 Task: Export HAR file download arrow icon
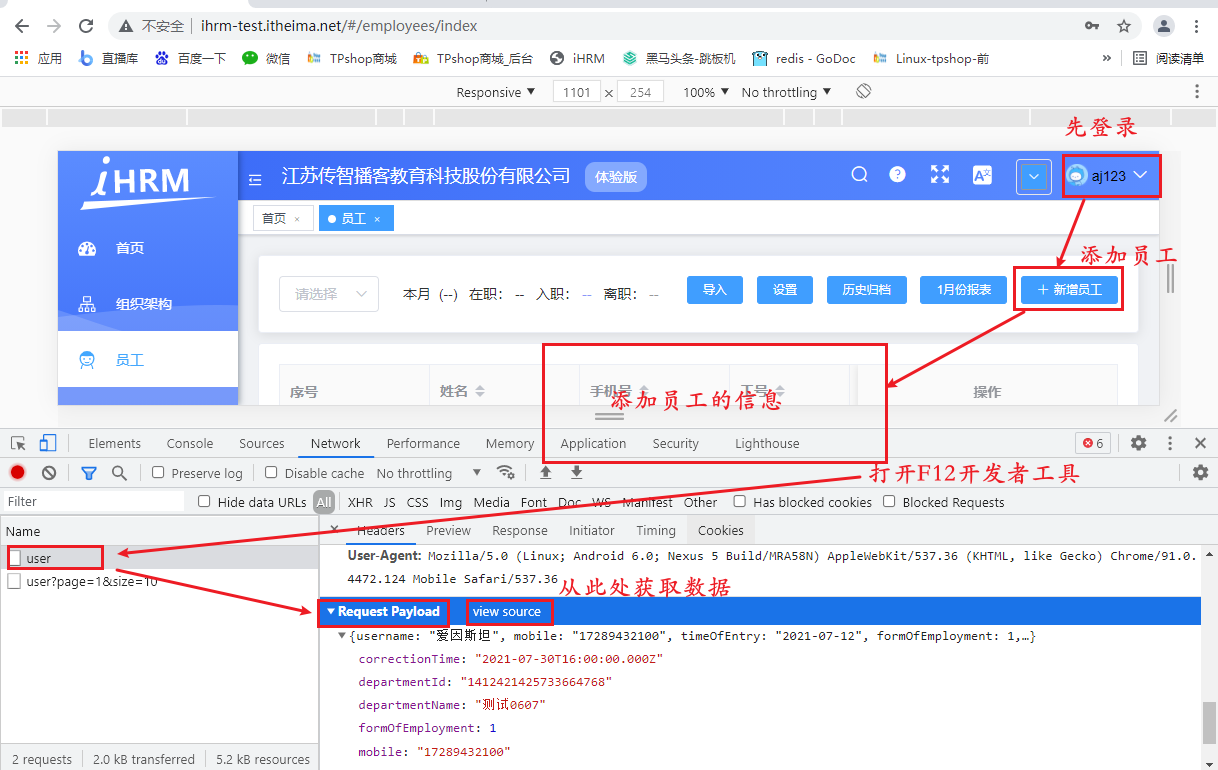click(577, 472)
